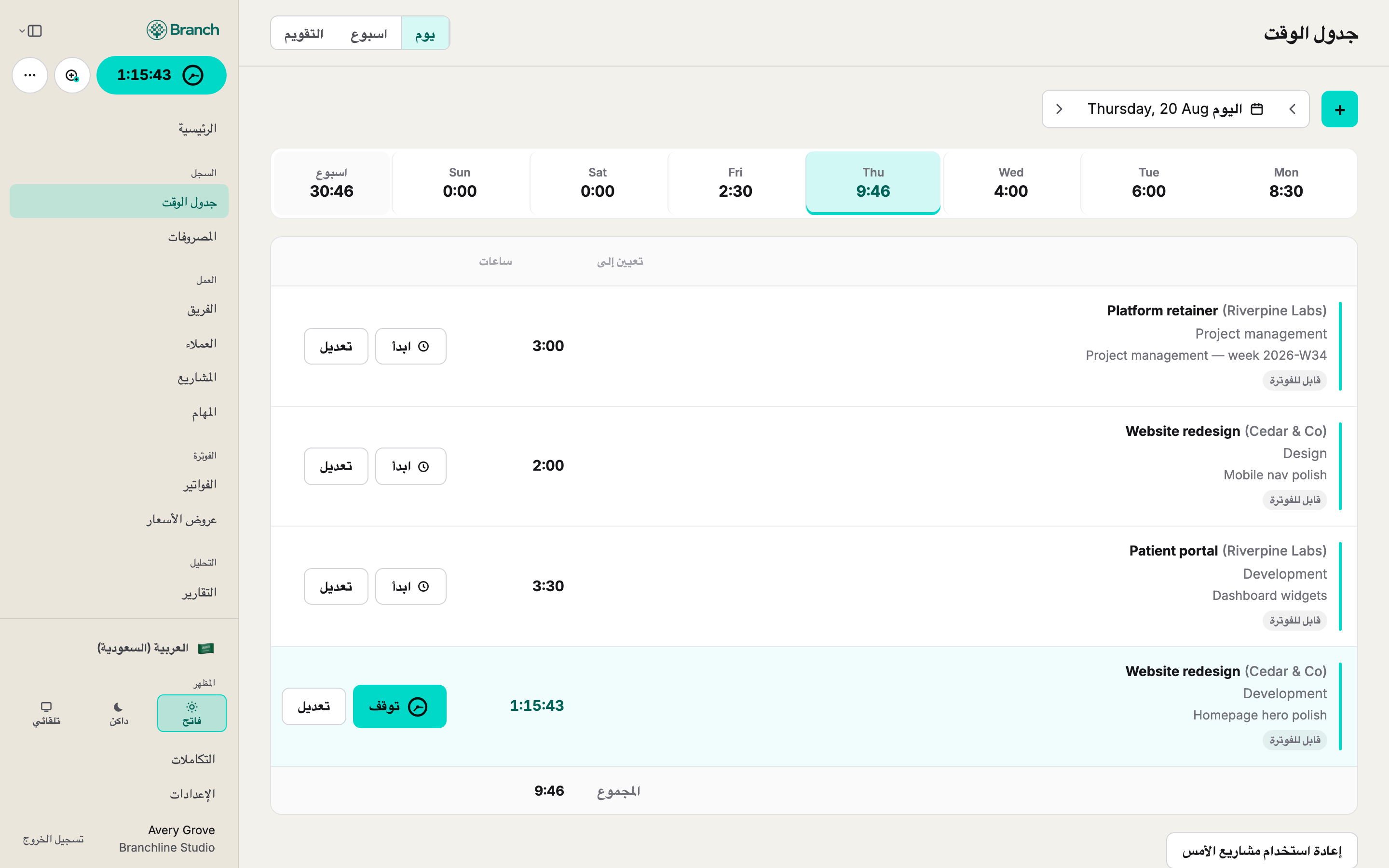Click تسجيل الخروج sign-out link

pos(54,839)
